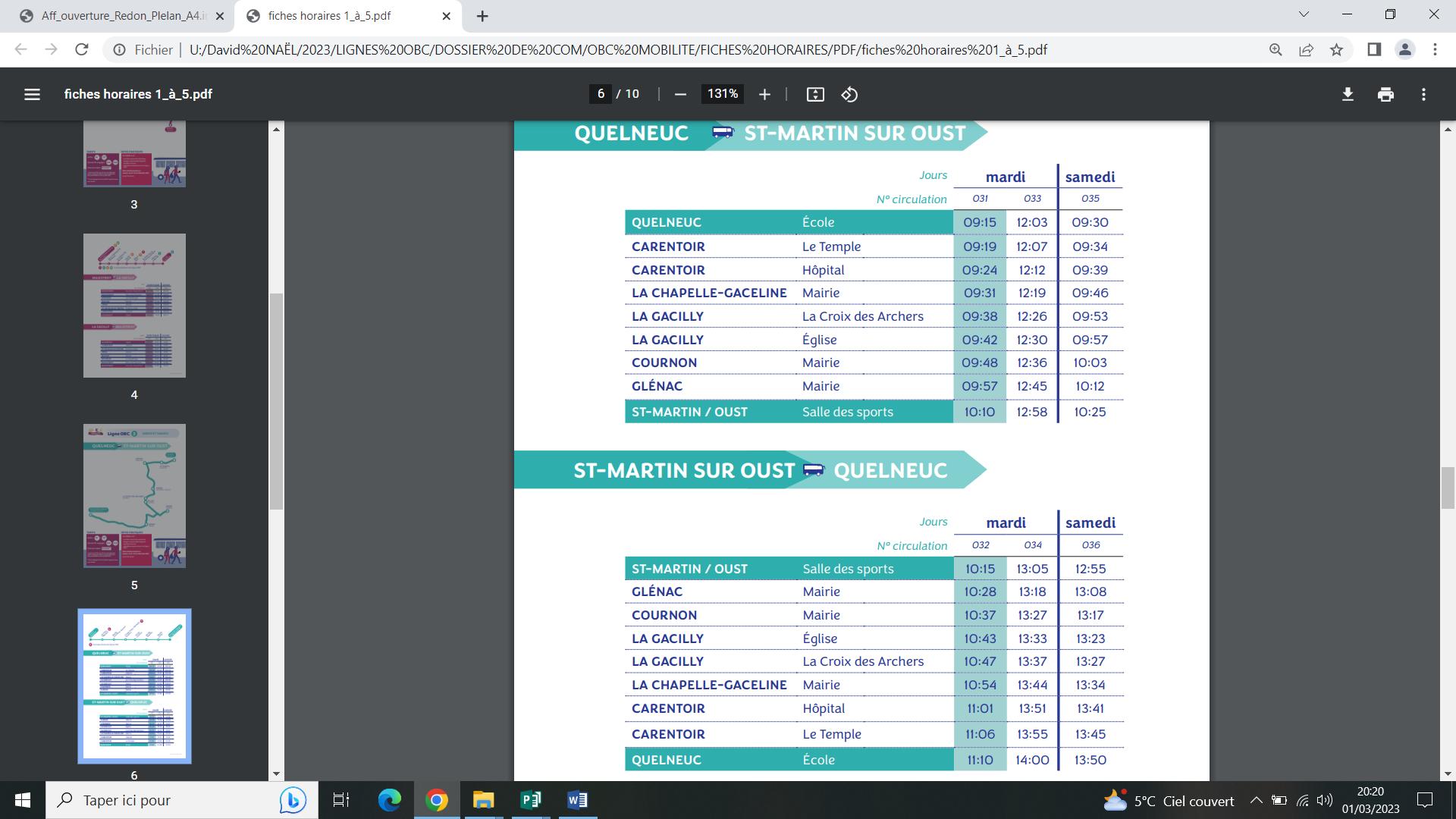Click the zoom in plus button

click(x=764, y=94)
